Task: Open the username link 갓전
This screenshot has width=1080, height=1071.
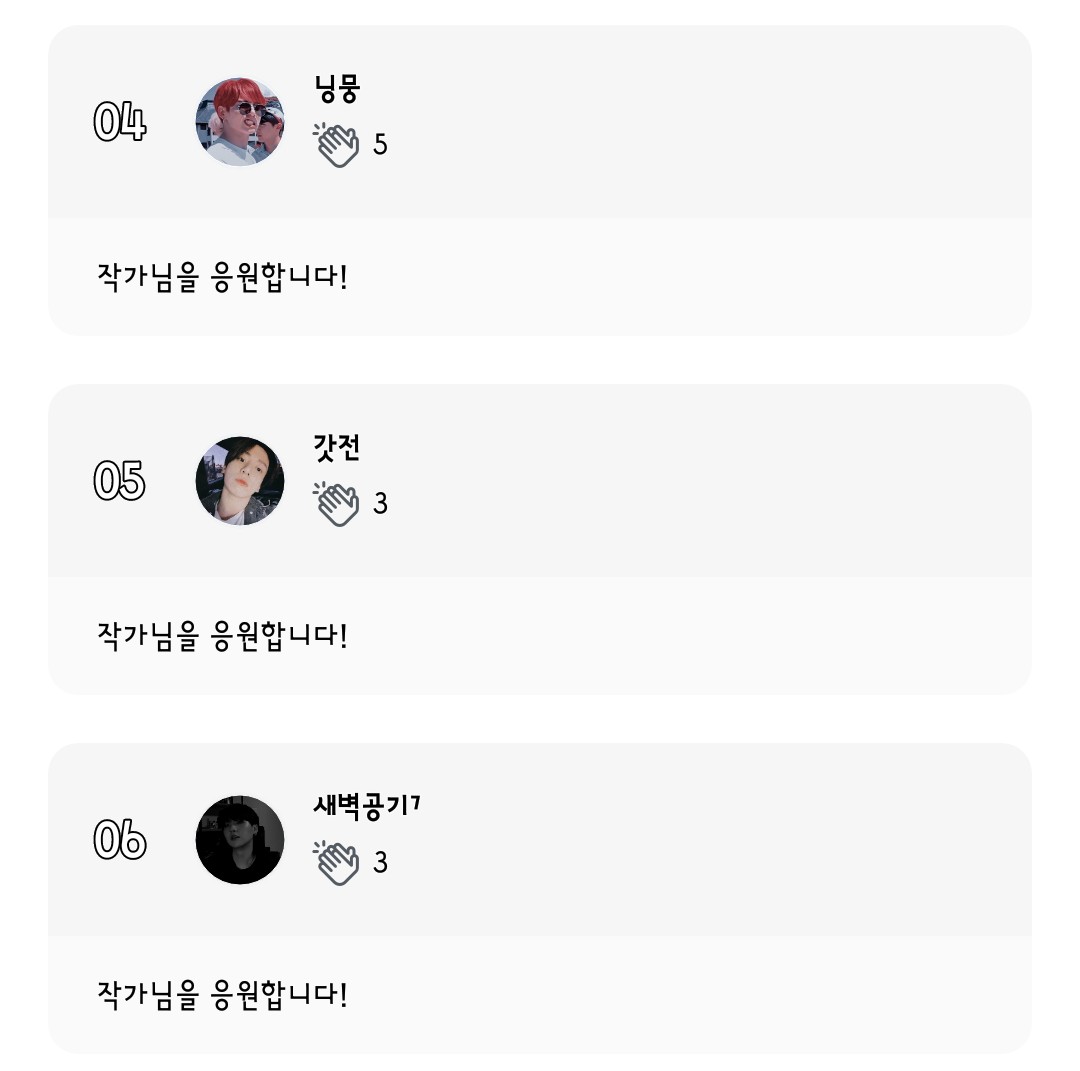Action: click(x=336, y=448)
